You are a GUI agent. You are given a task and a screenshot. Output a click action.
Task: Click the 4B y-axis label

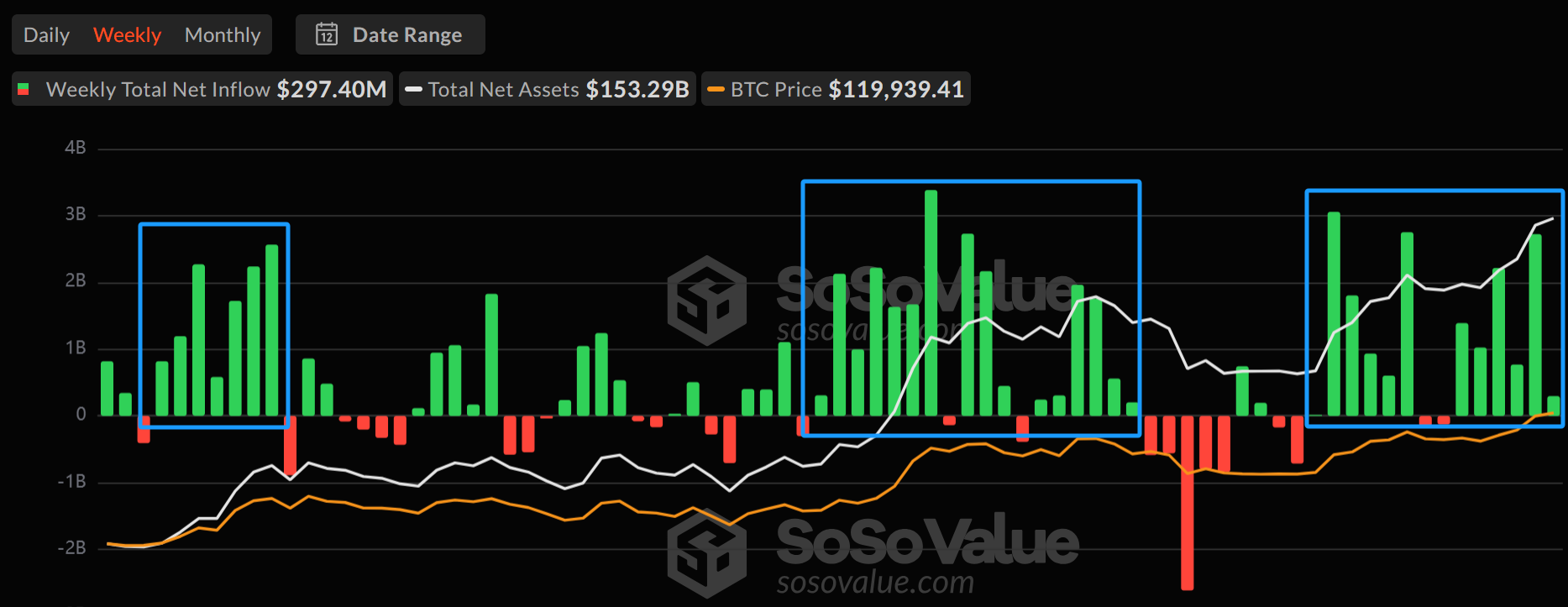[x=76, y=148]
